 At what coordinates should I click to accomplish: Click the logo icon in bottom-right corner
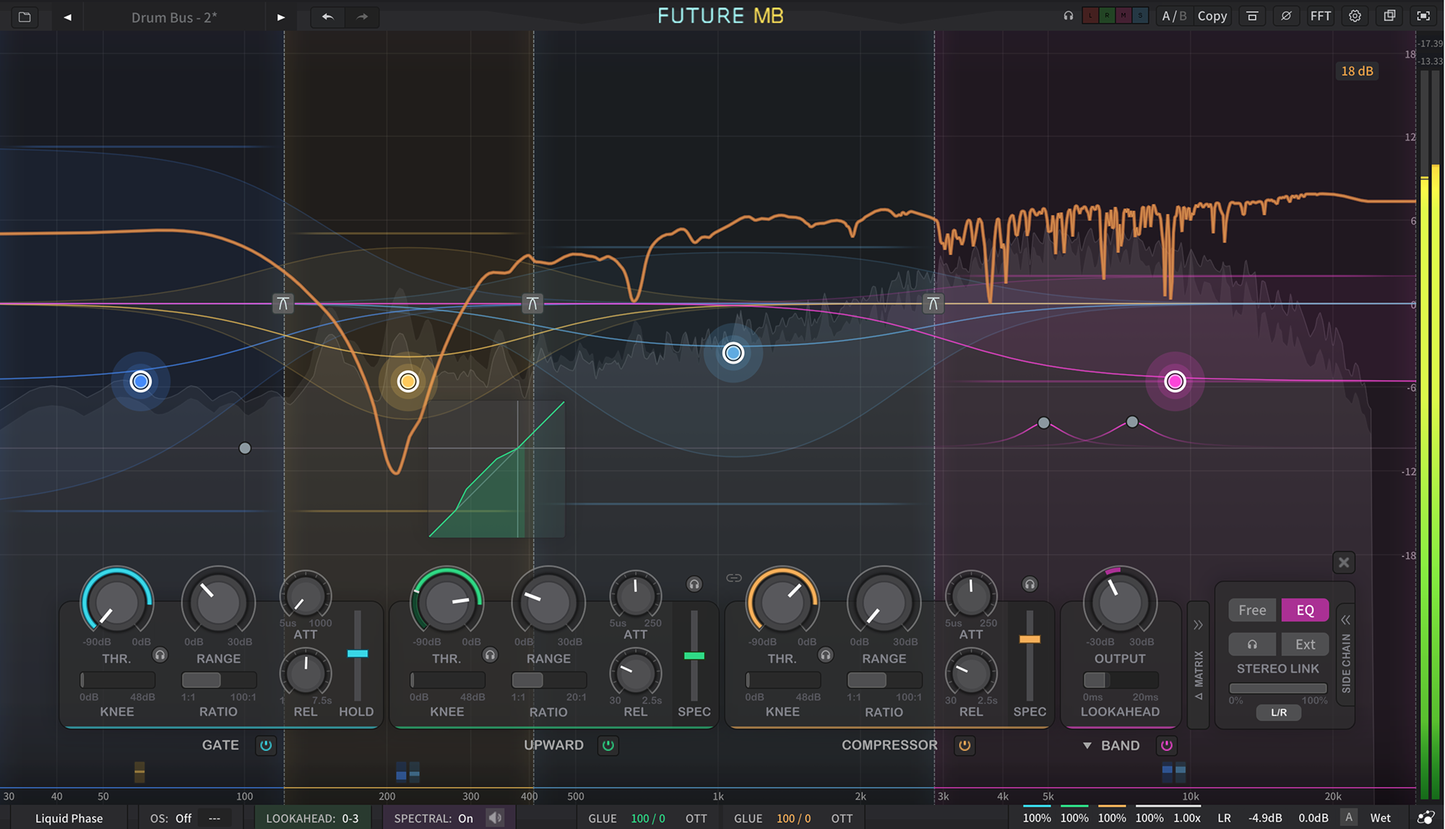click(x=1425, y=818)
